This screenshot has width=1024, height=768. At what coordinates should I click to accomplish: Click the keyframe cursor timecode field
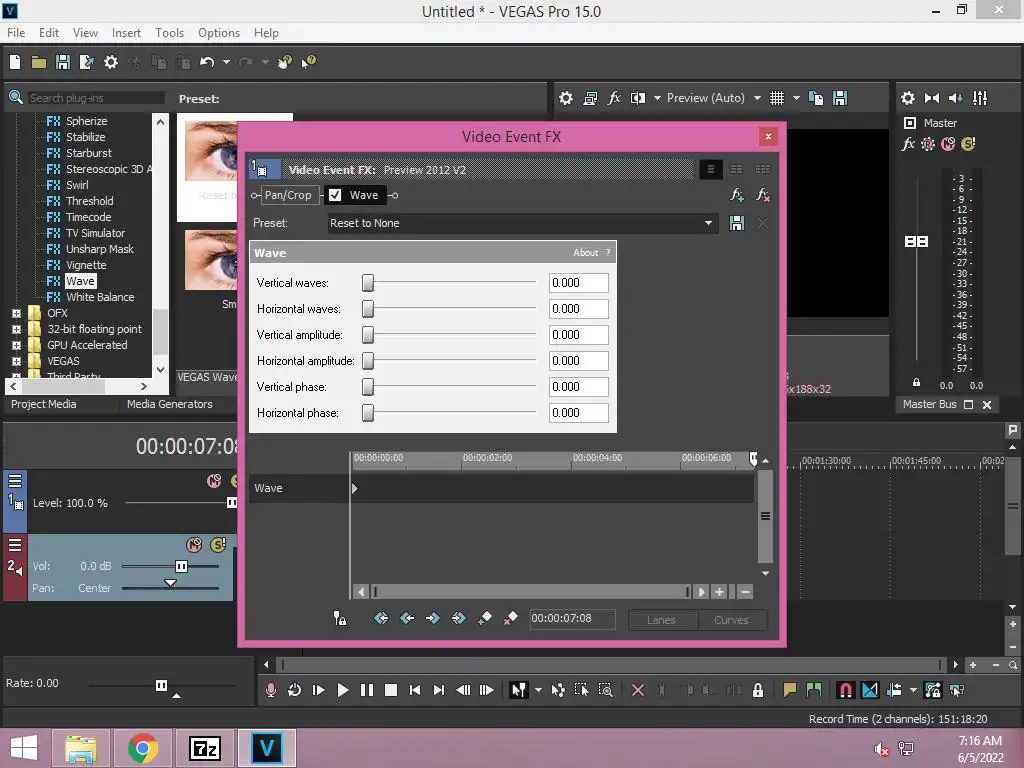tap(572, 618)
